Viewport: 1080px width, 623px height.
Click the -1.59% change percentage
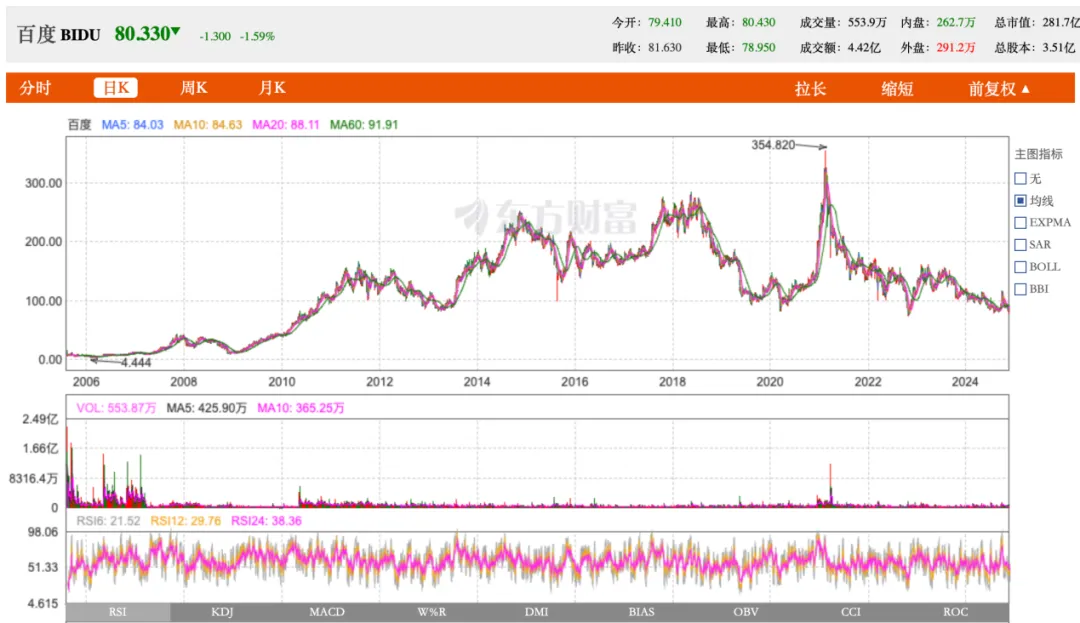[257, 36]
